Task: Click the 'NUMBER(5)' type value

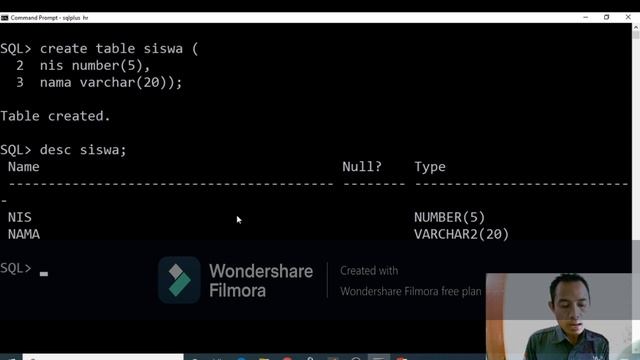Action: click(449, 218)
